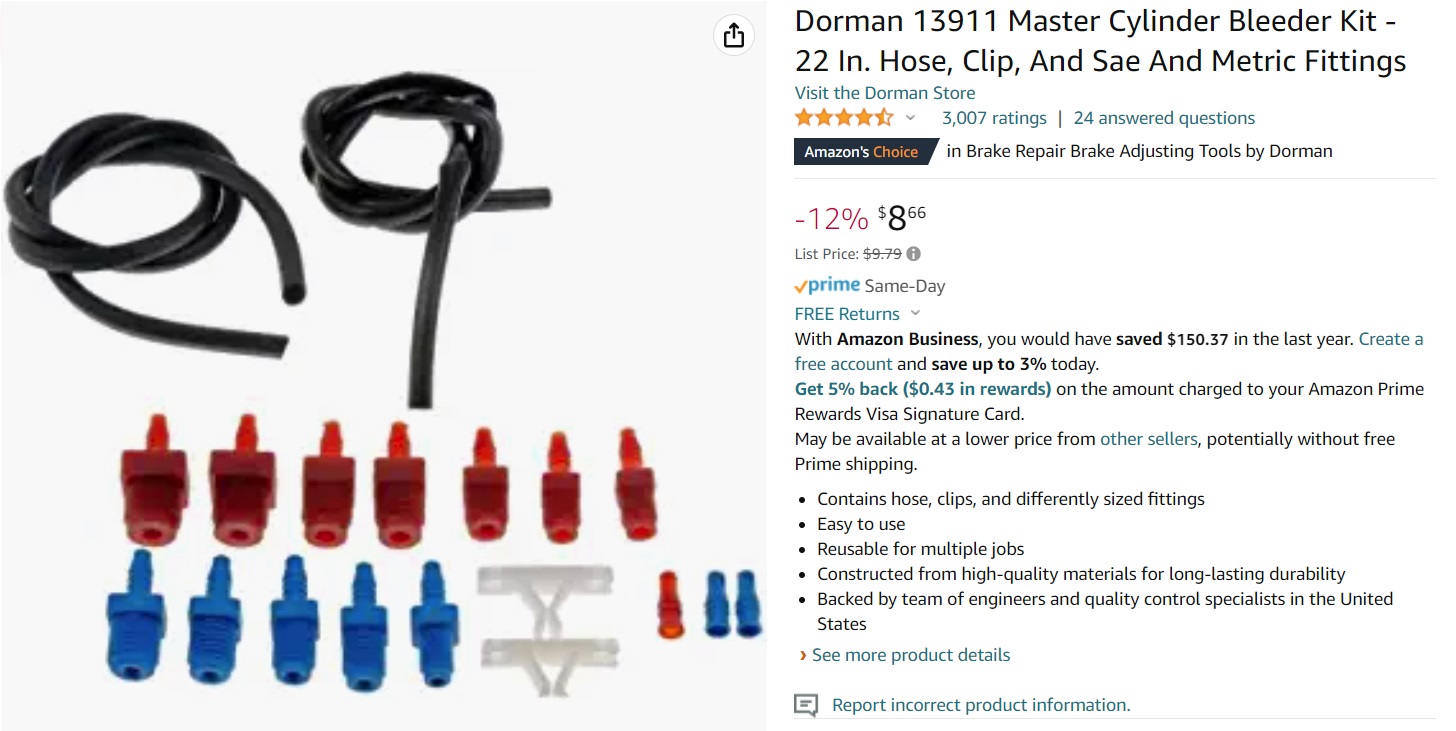1456x731 pixels.
Task: Click the report incorrect info speech icon
Action: (x=806, y=705)
